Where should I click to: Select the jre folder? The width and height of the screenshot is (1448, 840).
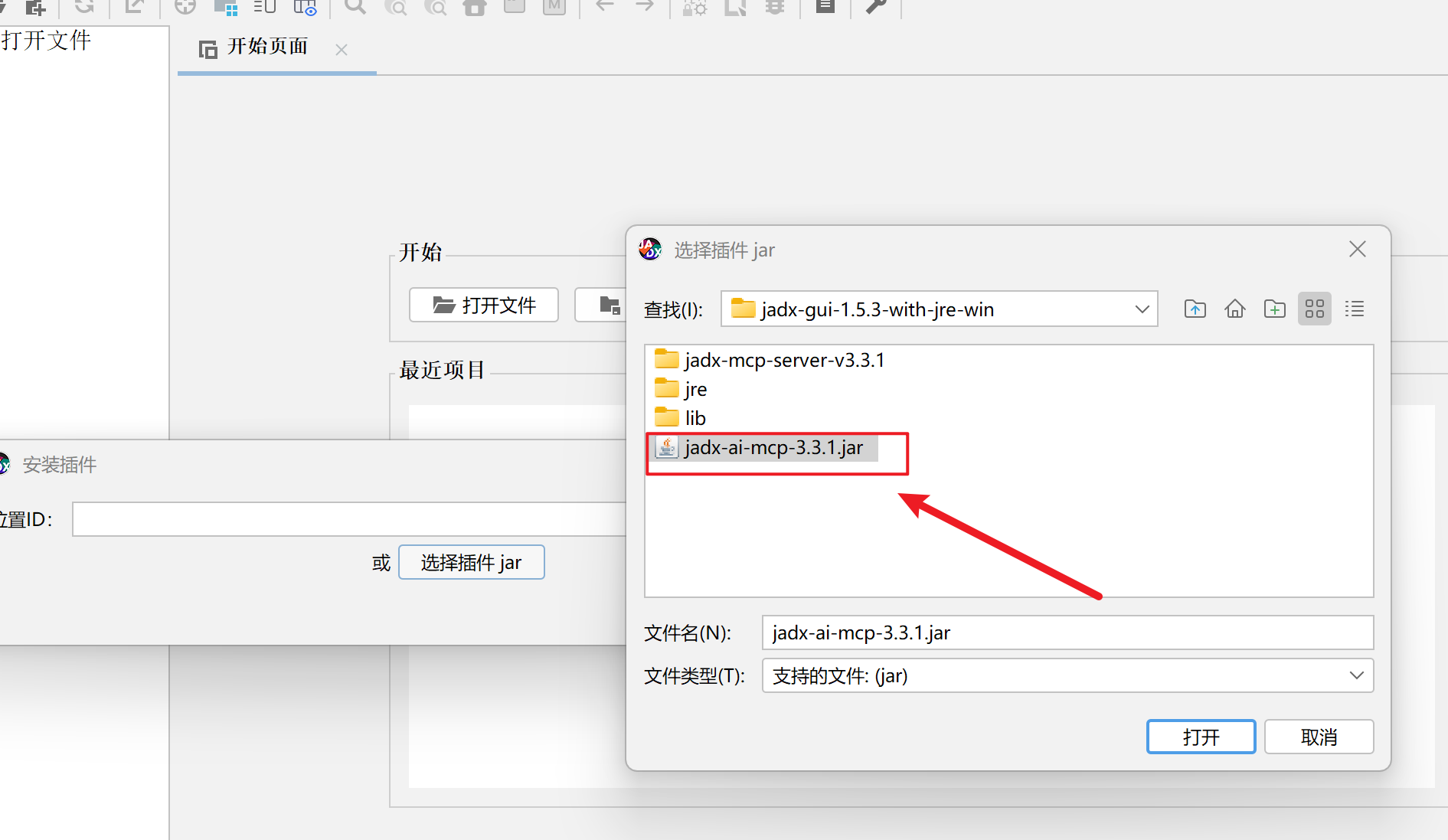point(695,390)
